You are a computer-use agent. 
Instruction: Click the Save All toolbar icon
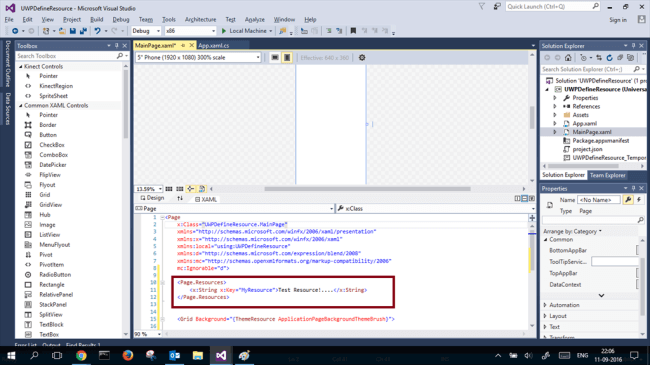83,31
